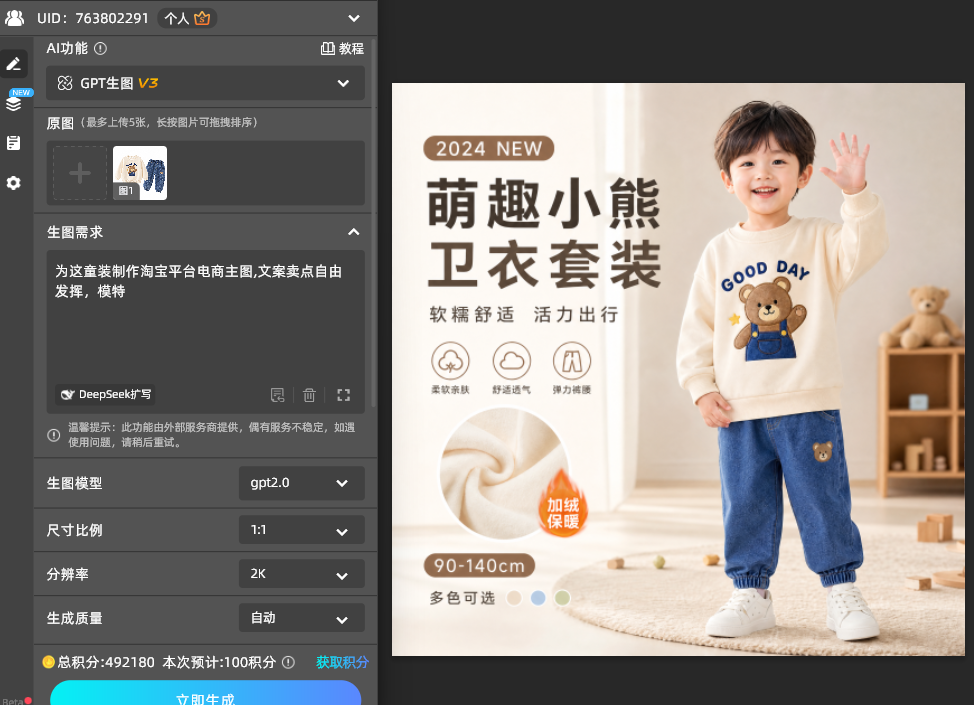Open the 生成质量 自动 dropdown
This screenshot has width=974, height=705.
(x=302, y=618)
